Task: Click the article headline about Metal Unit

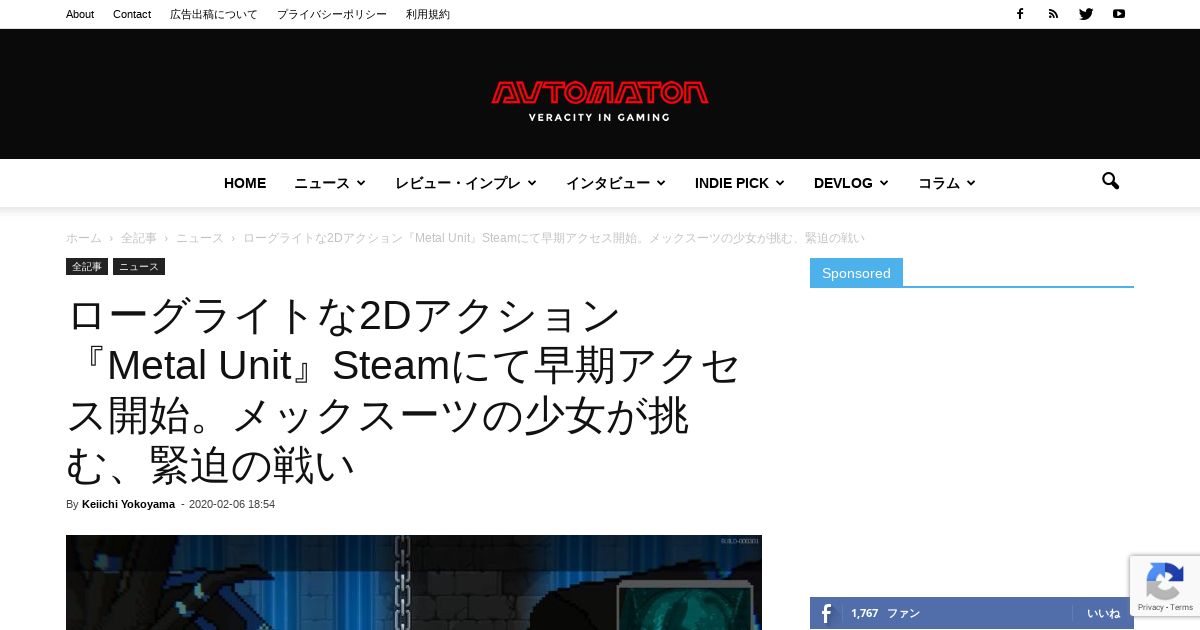Action: point(403,390)
